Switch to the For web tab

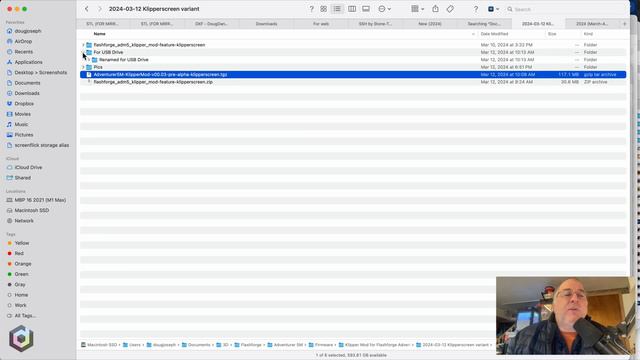(x=321, y=24)
